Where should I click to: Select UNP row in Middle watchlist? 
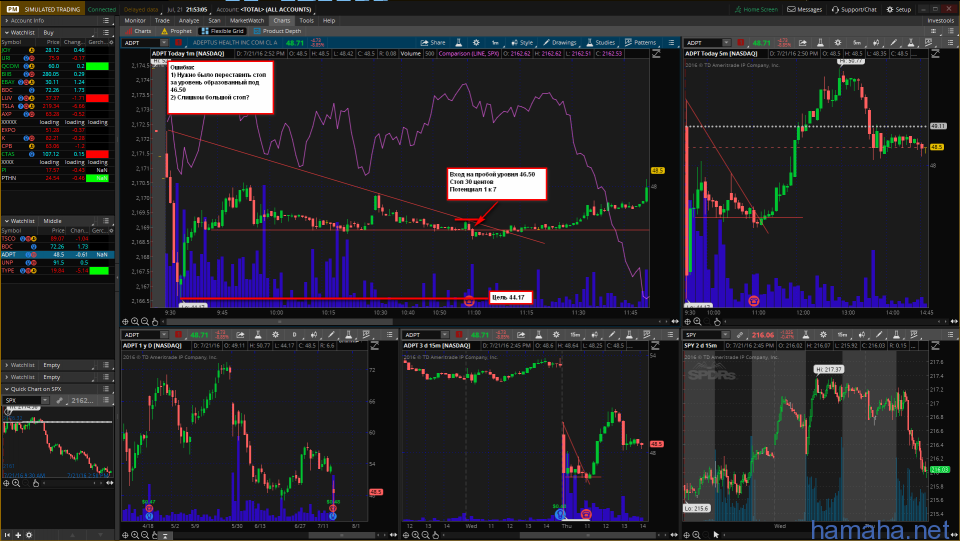[57, 263]
